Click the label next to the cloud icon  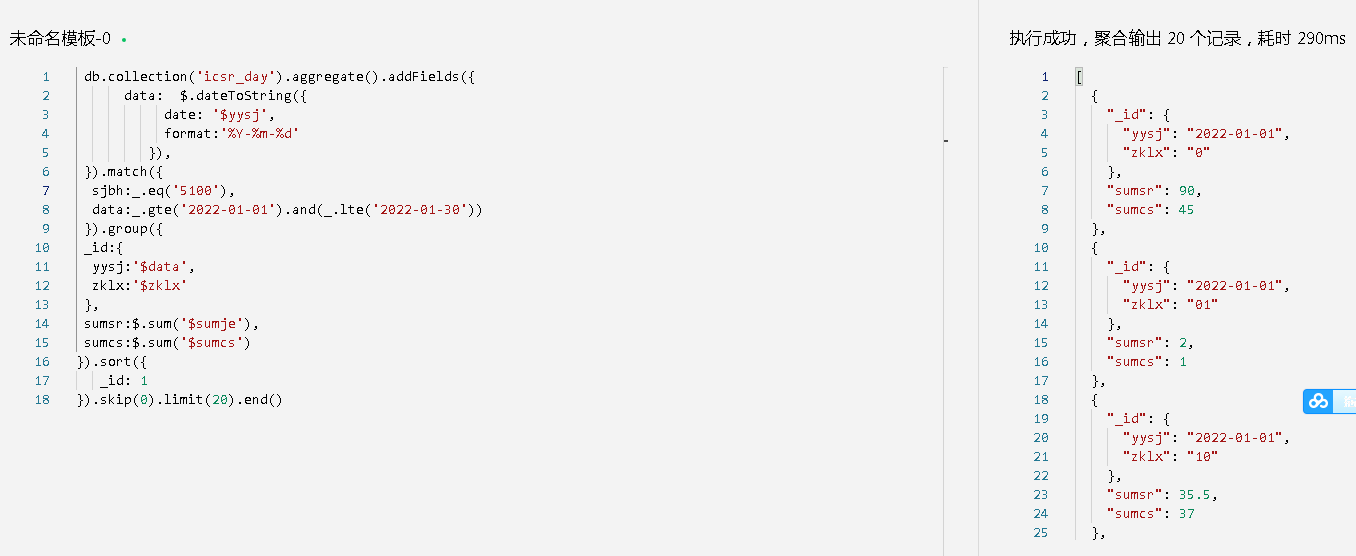click(1347, 401)
